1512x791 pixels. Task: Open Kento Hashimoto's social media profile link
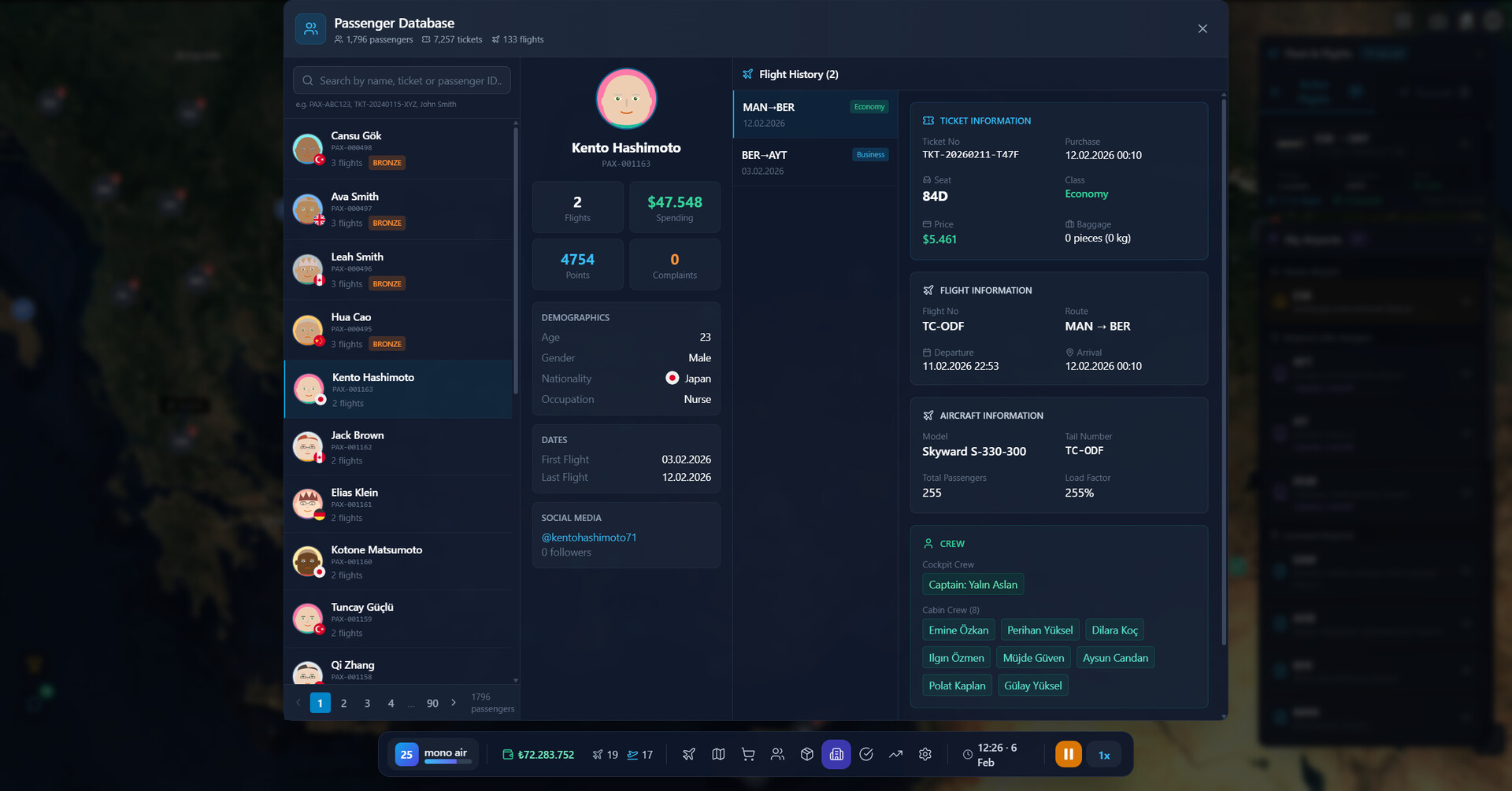point(588,537)
